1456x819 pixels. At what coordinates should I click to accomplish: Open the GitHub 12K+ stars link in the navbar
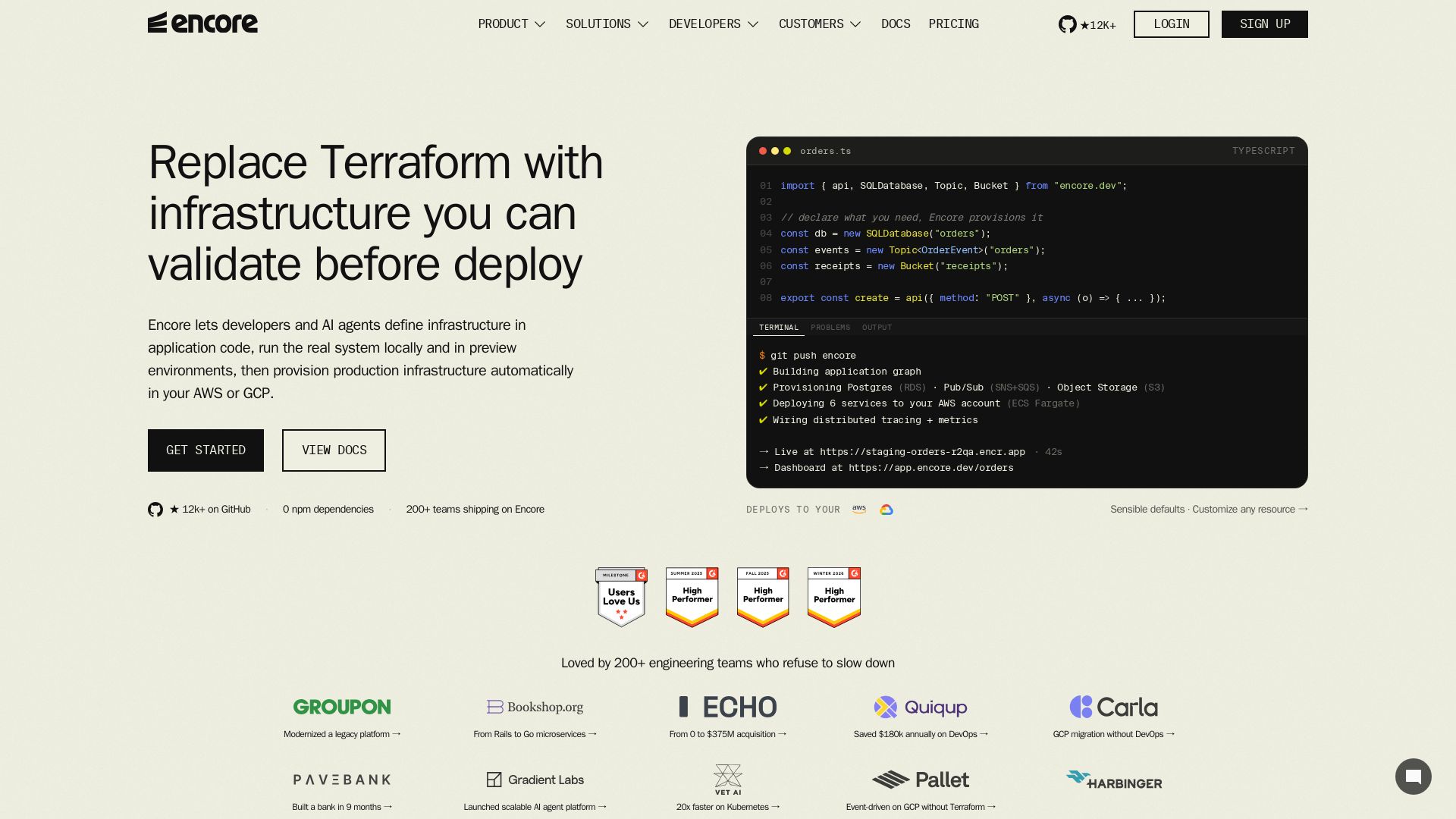(x=1087, y=24)
